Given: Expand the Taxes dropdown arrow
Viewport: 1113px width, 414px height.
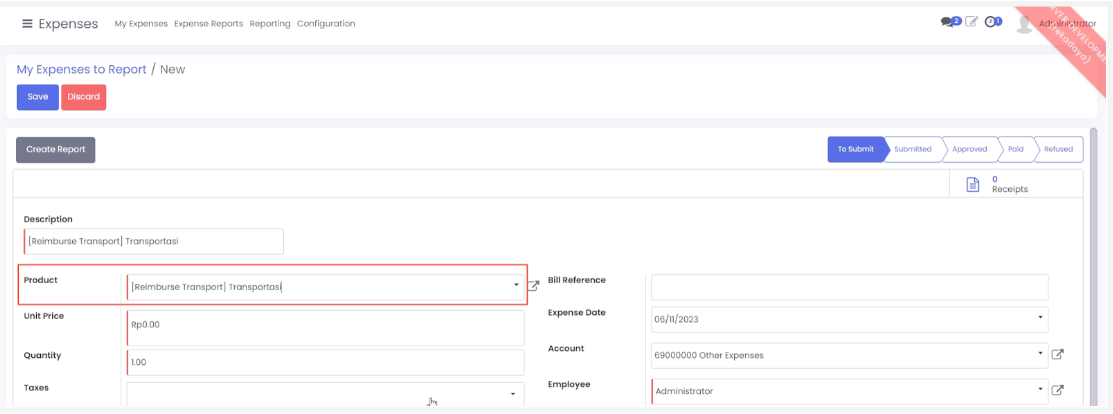Looking at the screenshot, I should point(512,394).
